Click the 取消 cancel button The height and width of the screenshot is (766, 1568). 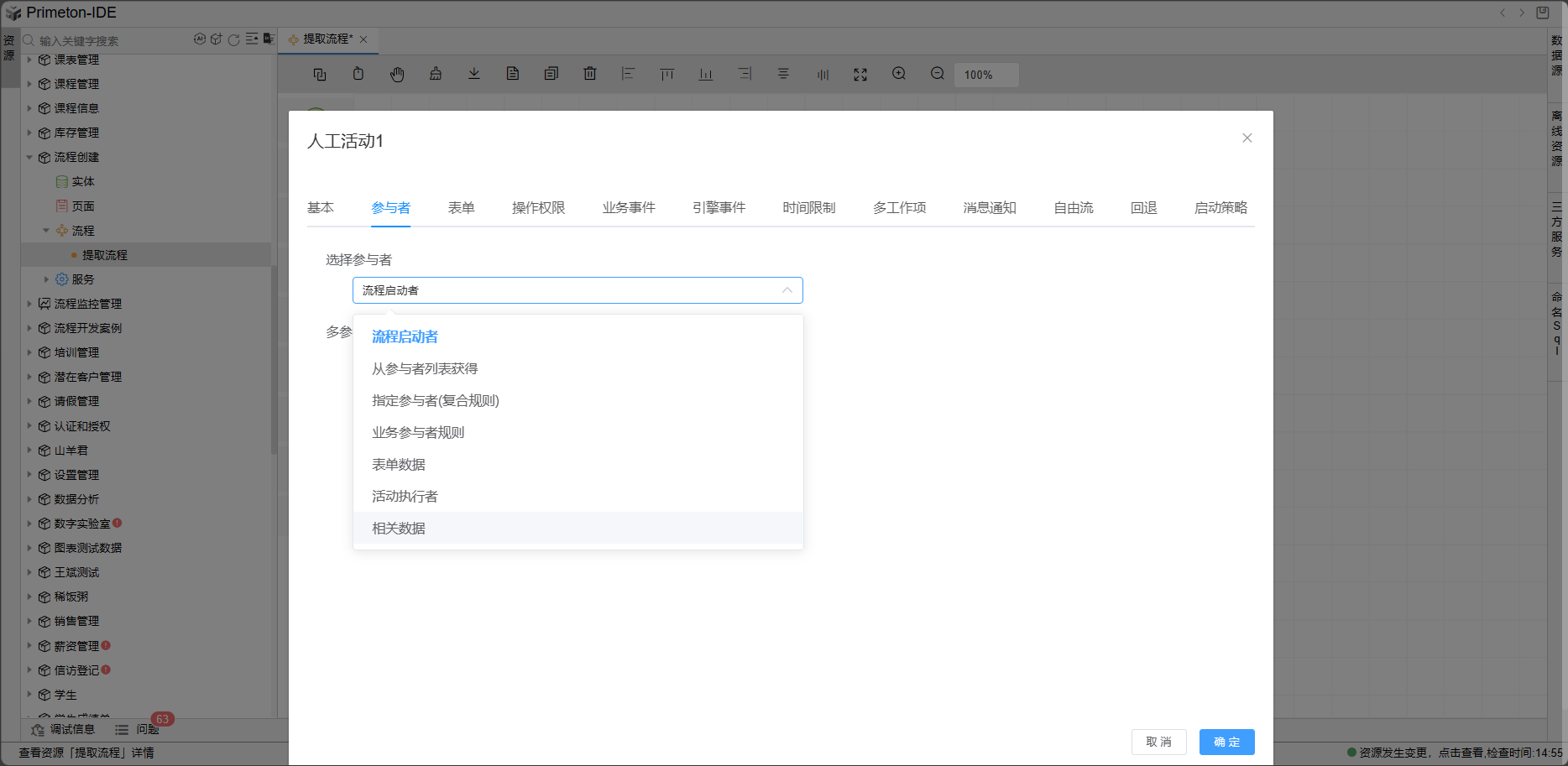(1158, 742)
